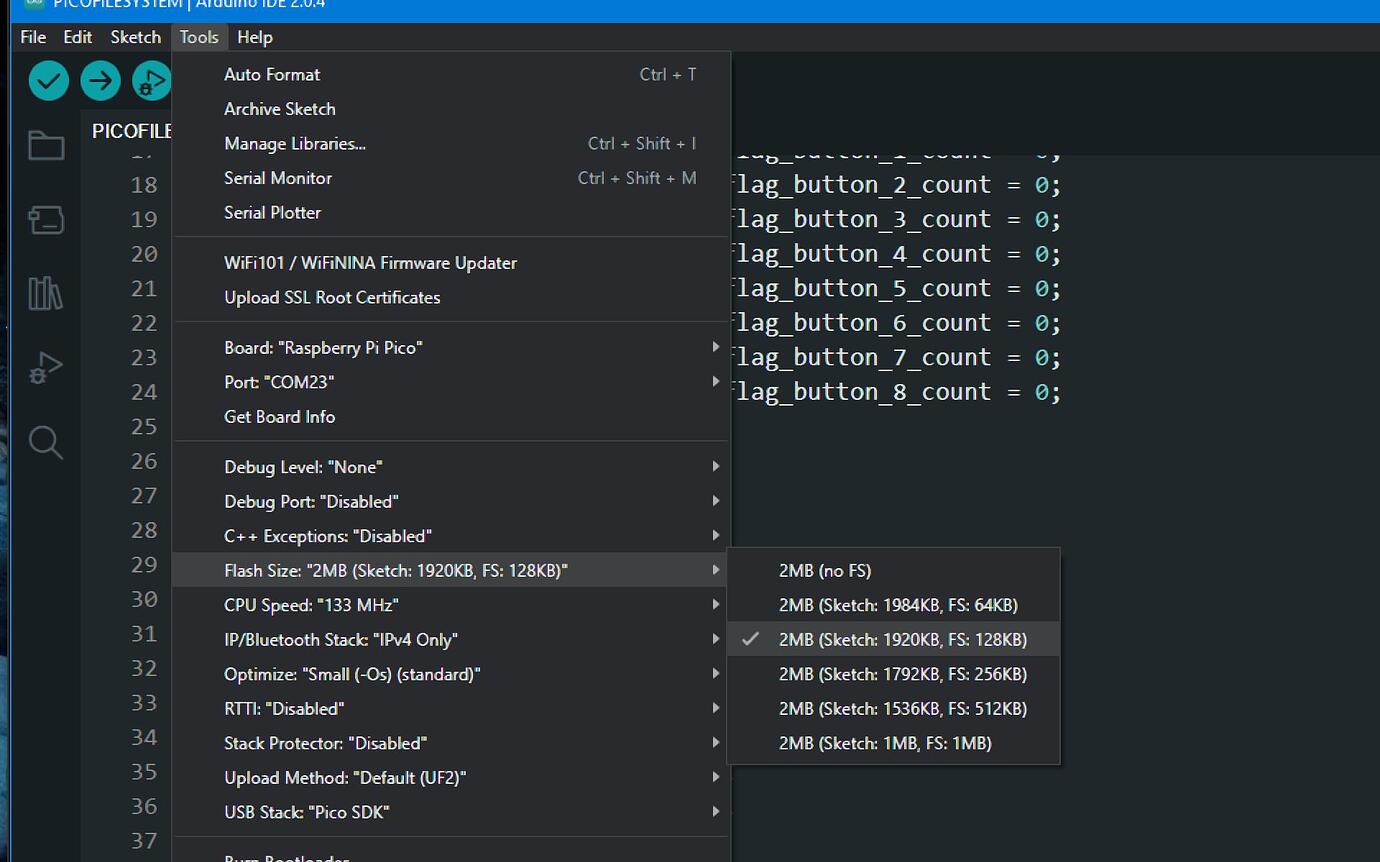Open the Serial Plotter

point(272,212)
